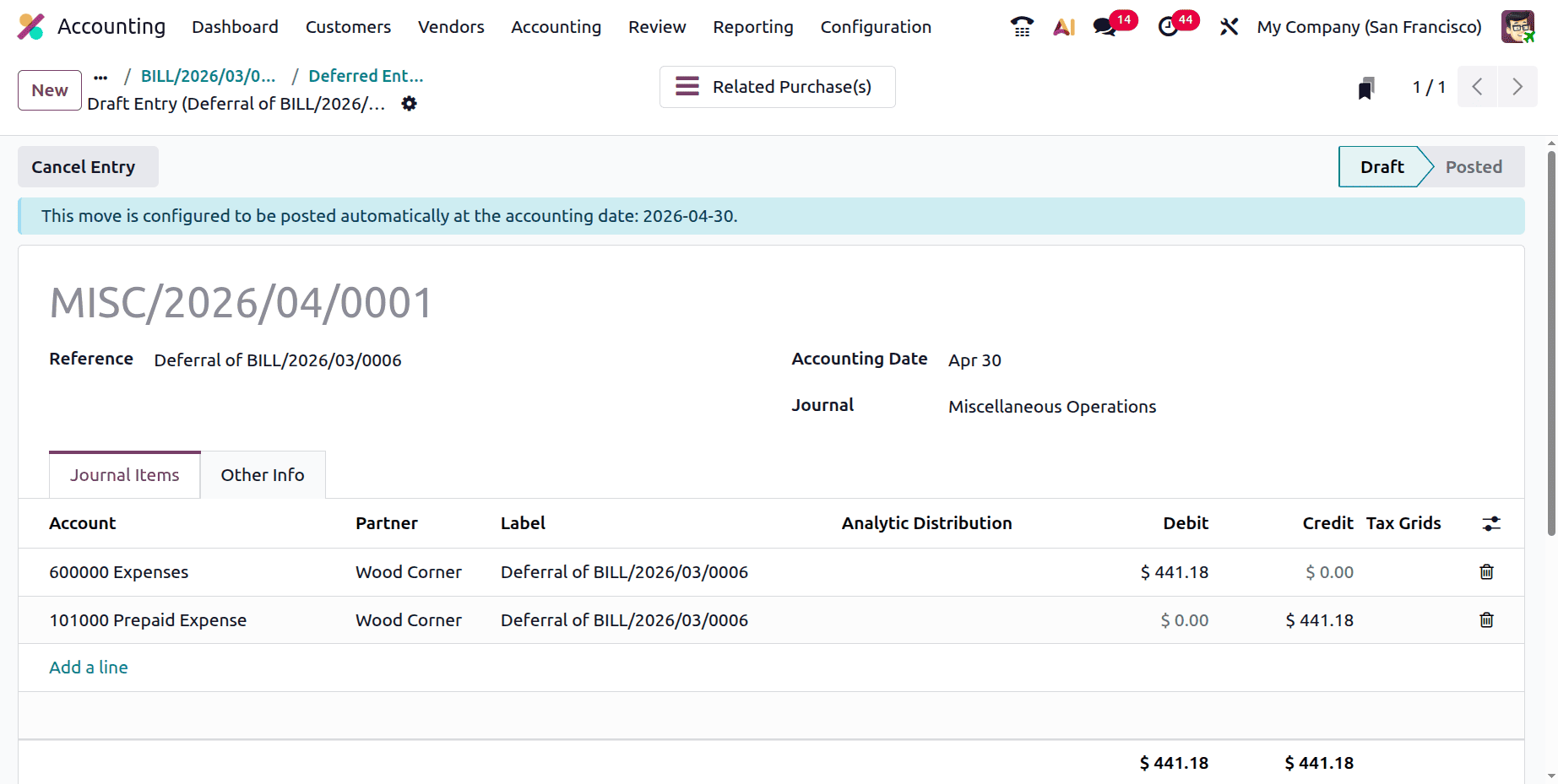Edit the Reference field text
The width and height of the screenshot is (1558, 784).
278,360
